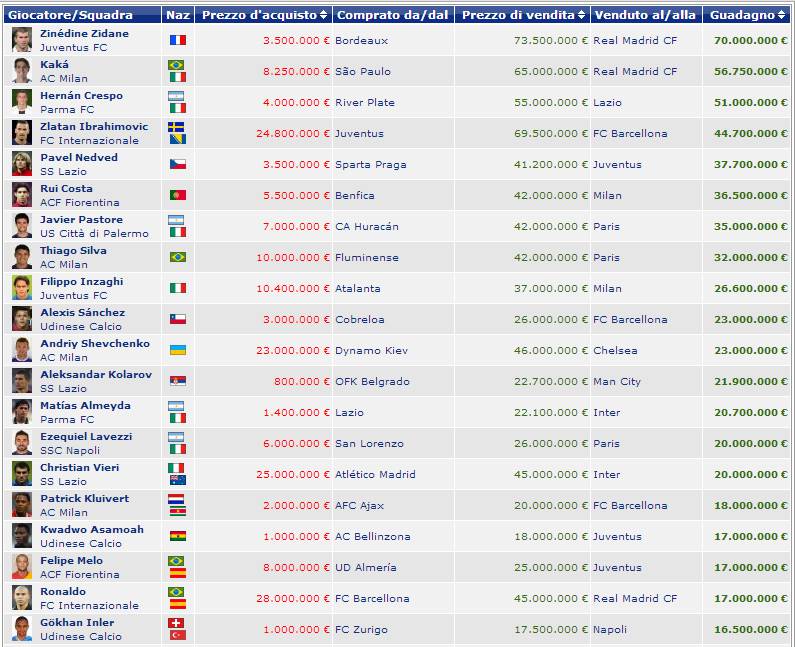Screen dimensions: 795x647
Task: Click Sparta Praga in the bought-from column
Action: tap(371, 164)
